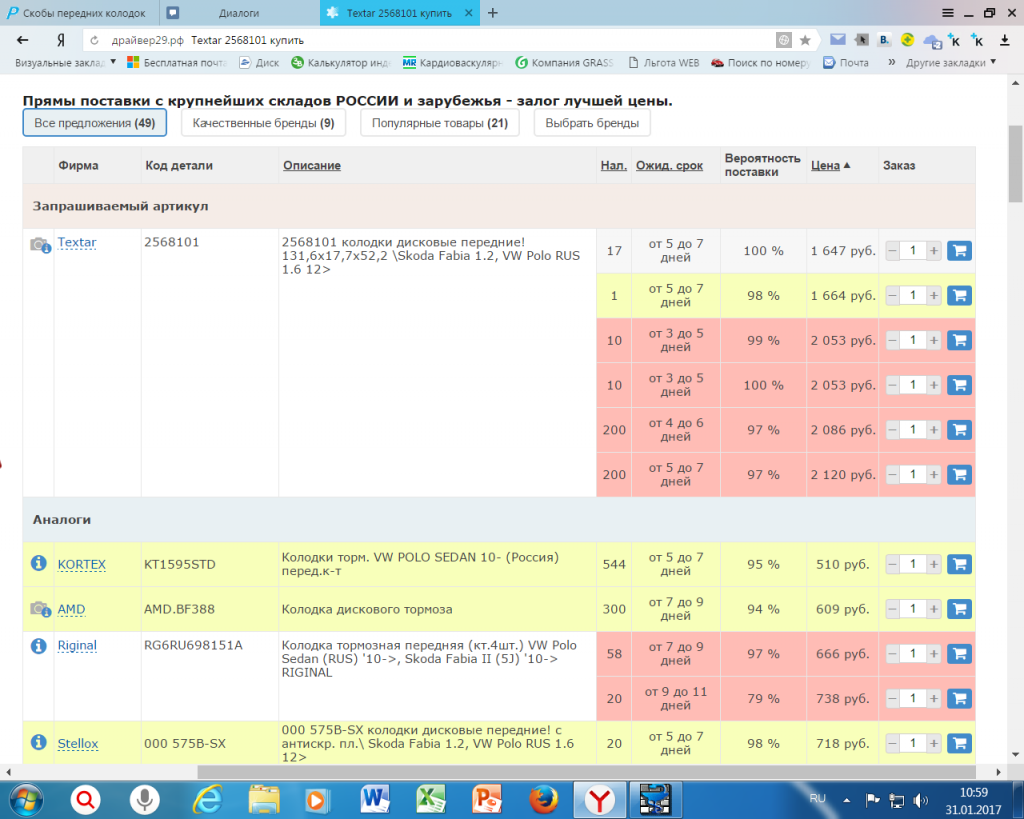Click vertical page scrollbar thumb

pyautogui.click(x=1016, y=164)
